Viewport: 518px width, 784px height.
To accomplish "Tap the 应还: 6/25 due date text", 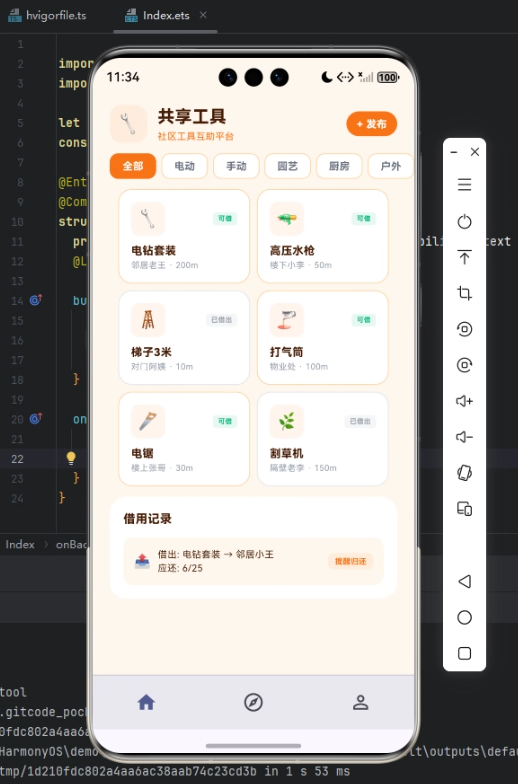I will coord(180,568).
